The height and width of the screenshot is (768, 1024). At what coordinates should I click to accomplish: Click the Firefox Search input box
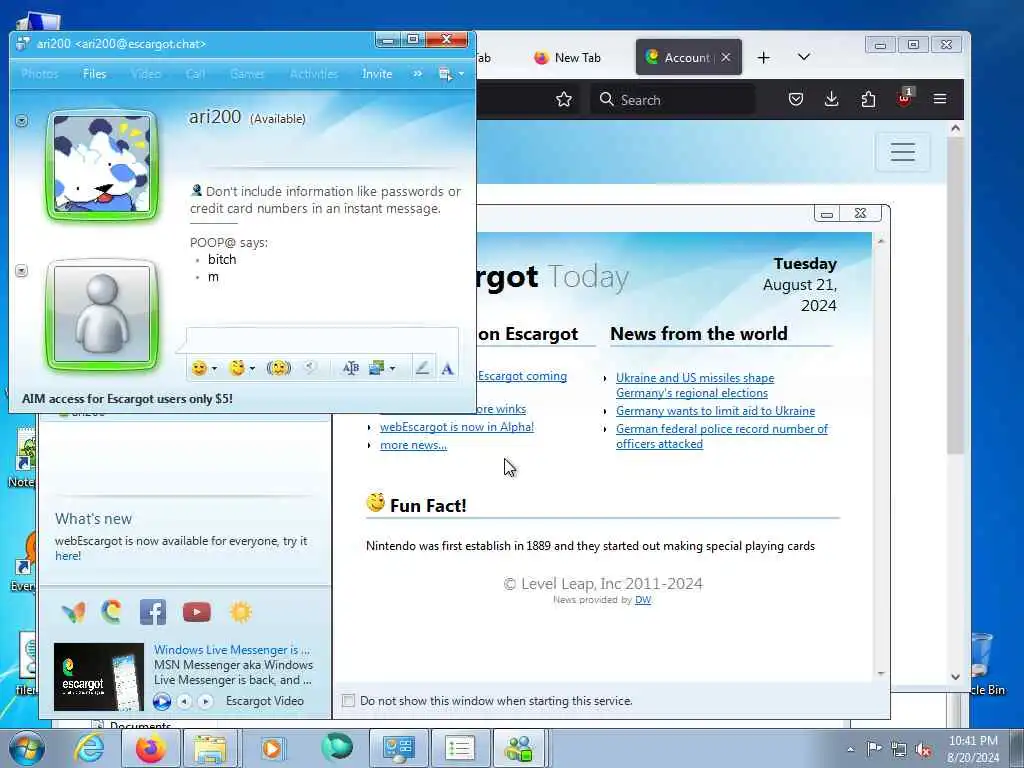pos(674,99)
